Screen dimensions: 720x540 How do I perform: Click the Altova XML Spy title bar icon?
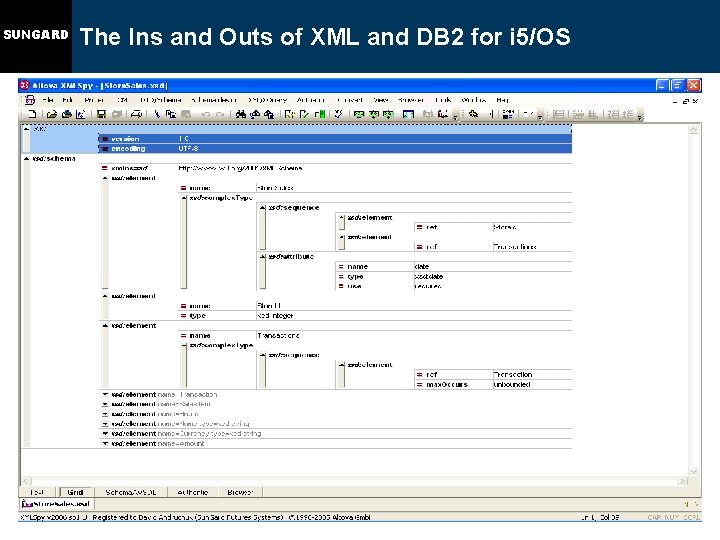pyautogui.click(x=25, y=85)
